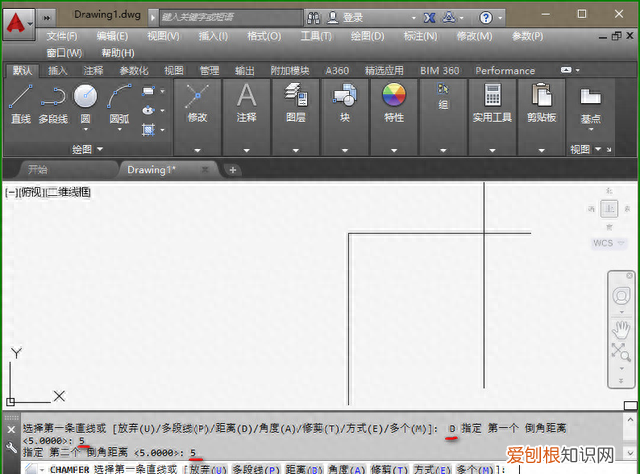640x474 pixels.
Task: Click the top view face on ViewCube
Action: tap(609, 208)
